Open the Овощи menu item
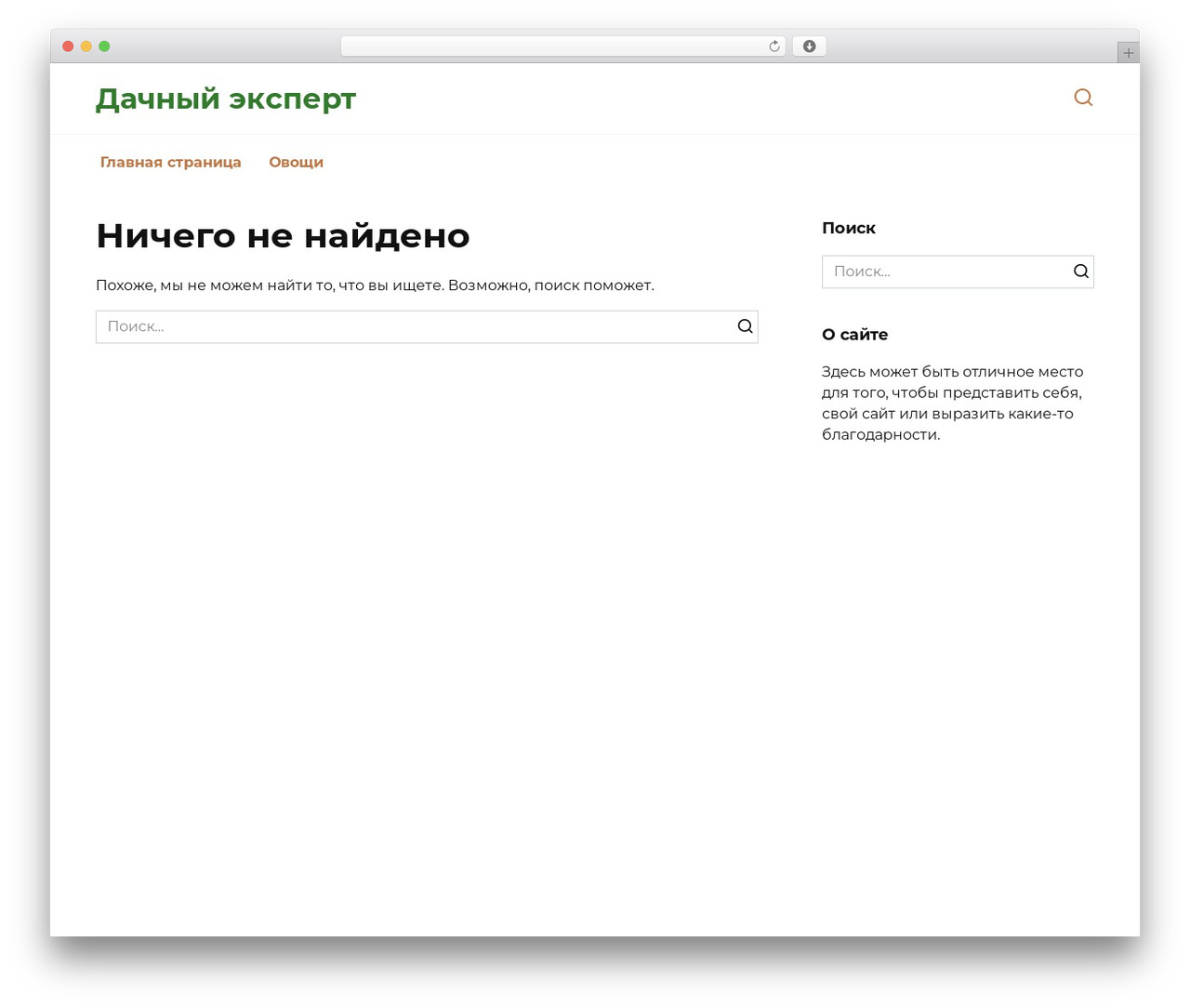1190x1008 pixels. pos(297,162)
